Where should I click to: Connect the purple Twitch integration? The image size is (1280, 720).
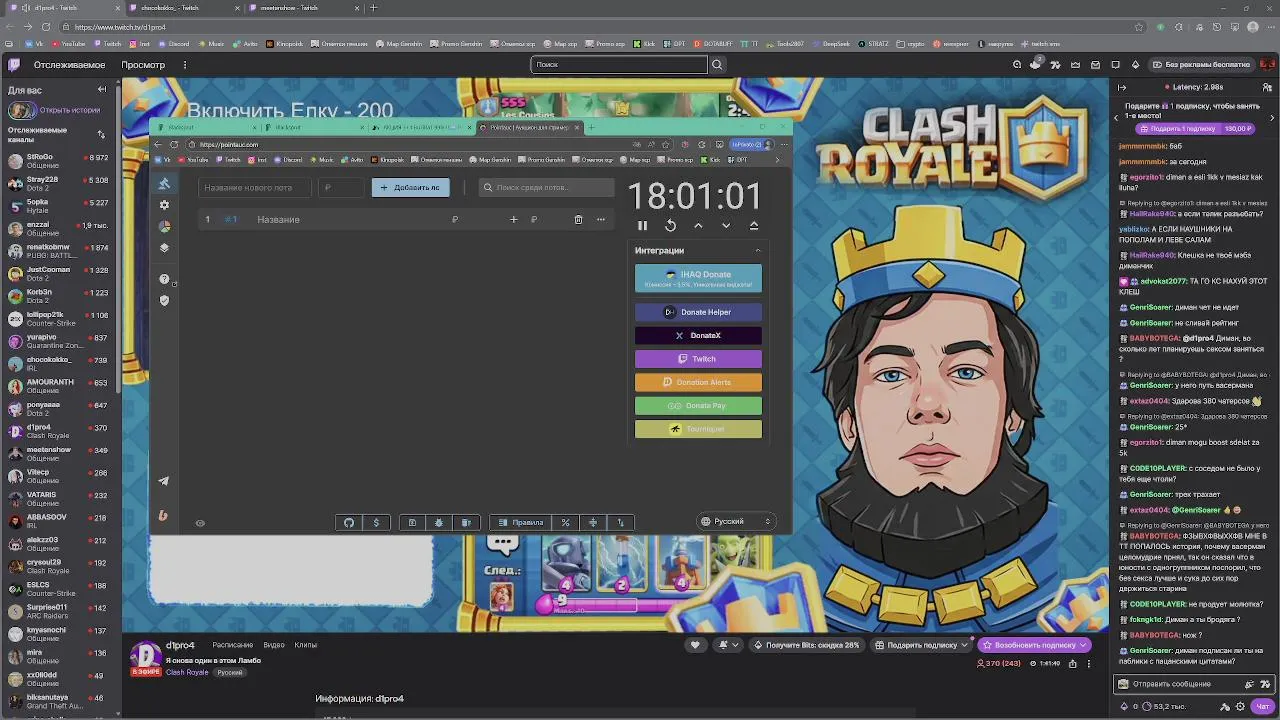pyautogui.click(x=698, y=359)
